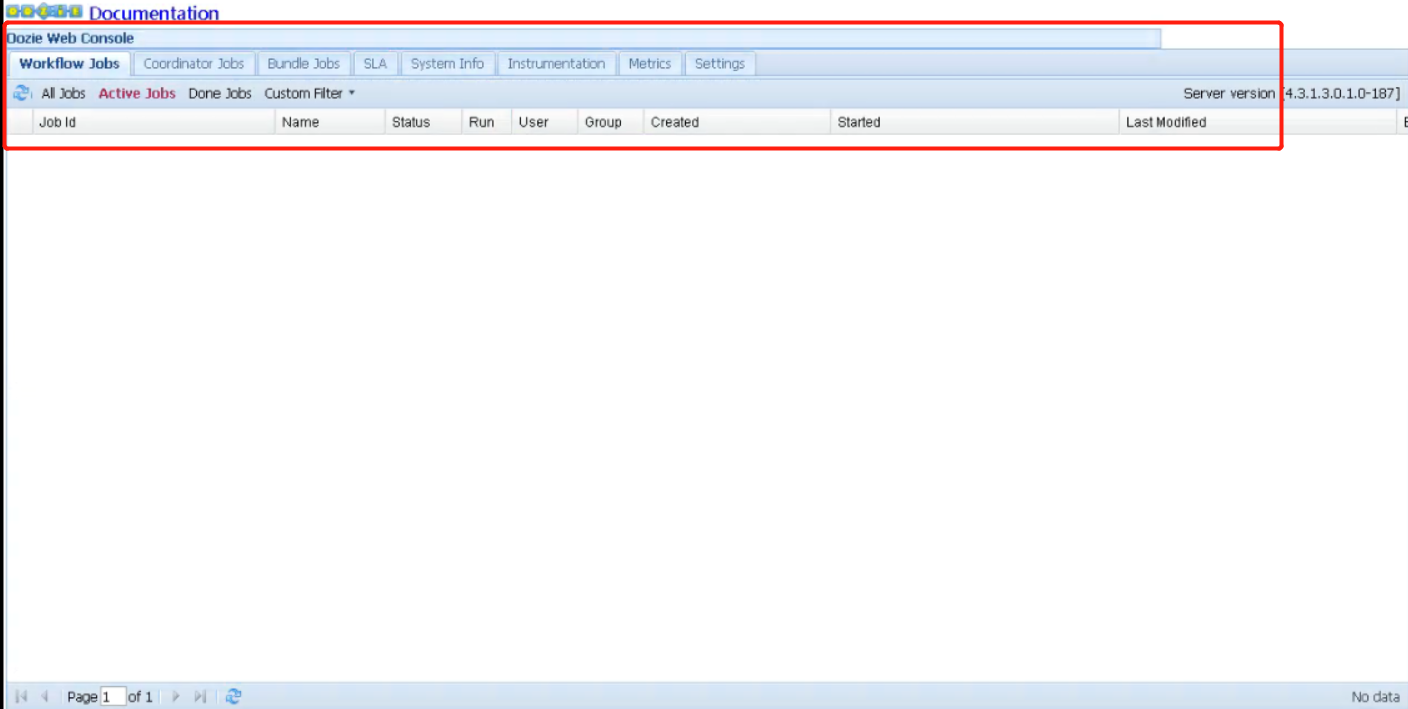Click the Oozie logo image
Screen dimensions: 1408x709
click(x=45, y=11)
